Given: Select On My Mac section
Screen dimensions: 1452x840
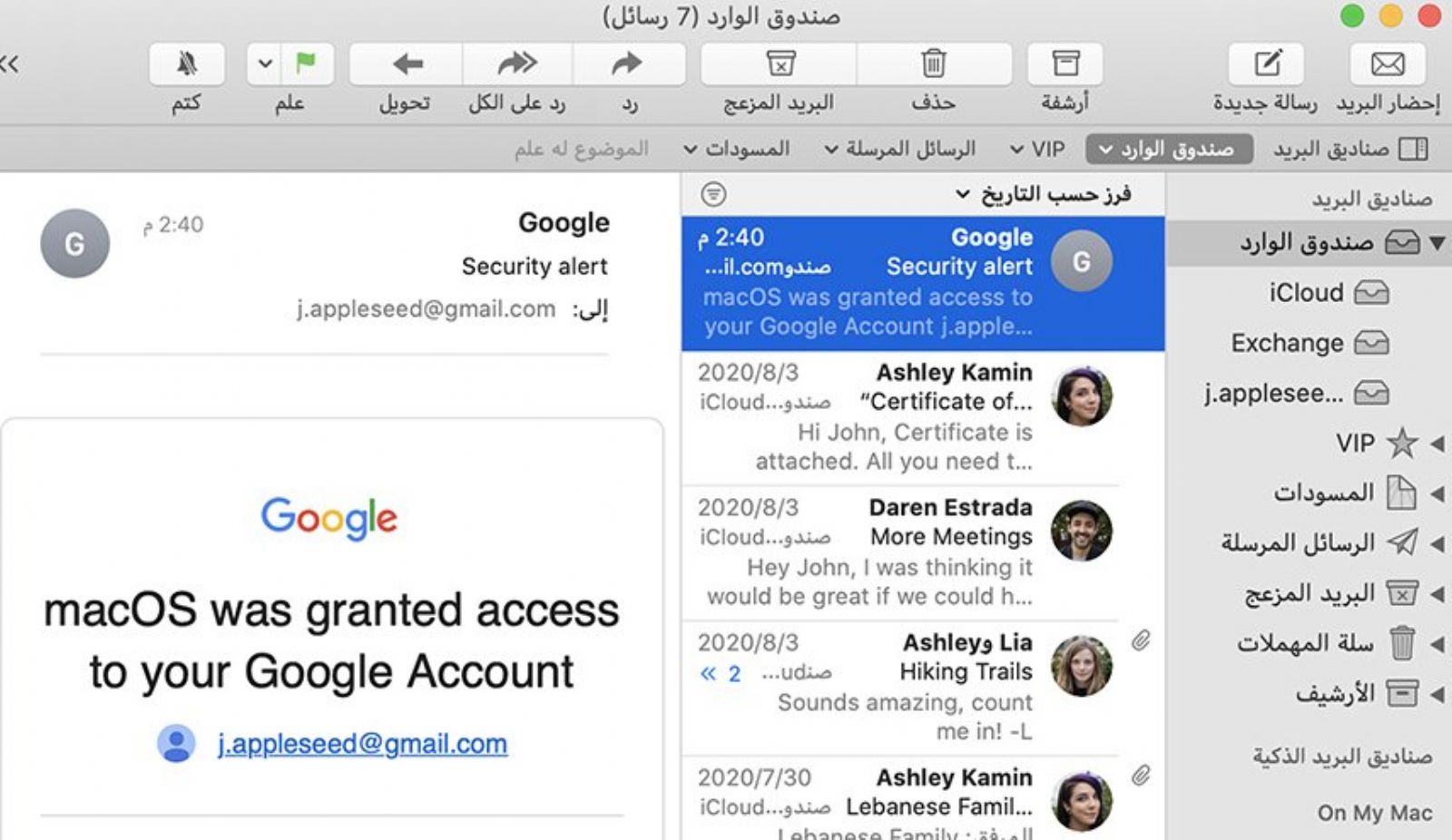Looking at the screenshot, I should coord(1375,813).
